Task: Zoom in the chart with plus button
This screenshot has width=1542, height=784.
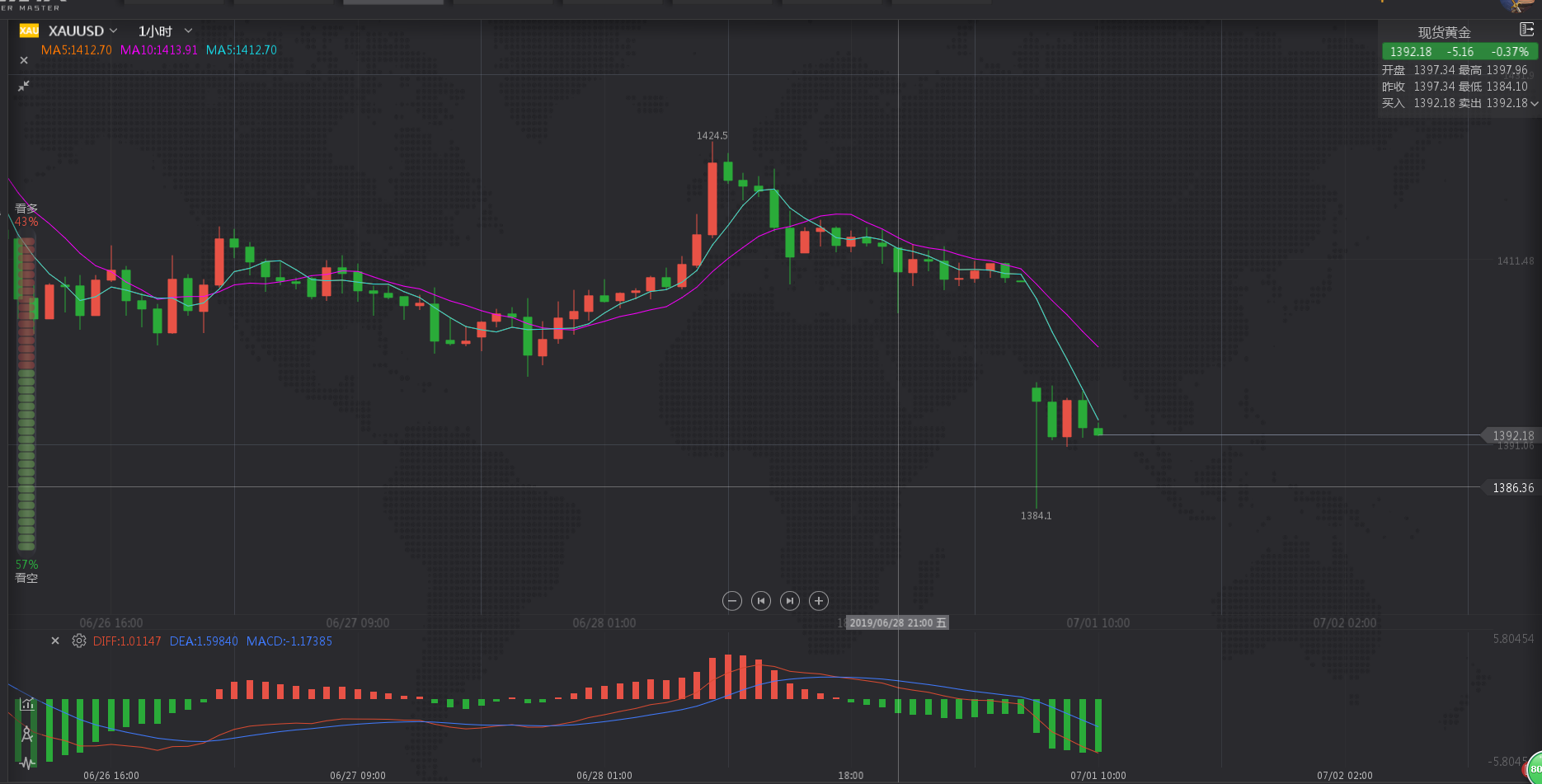Action: [819, 601]
